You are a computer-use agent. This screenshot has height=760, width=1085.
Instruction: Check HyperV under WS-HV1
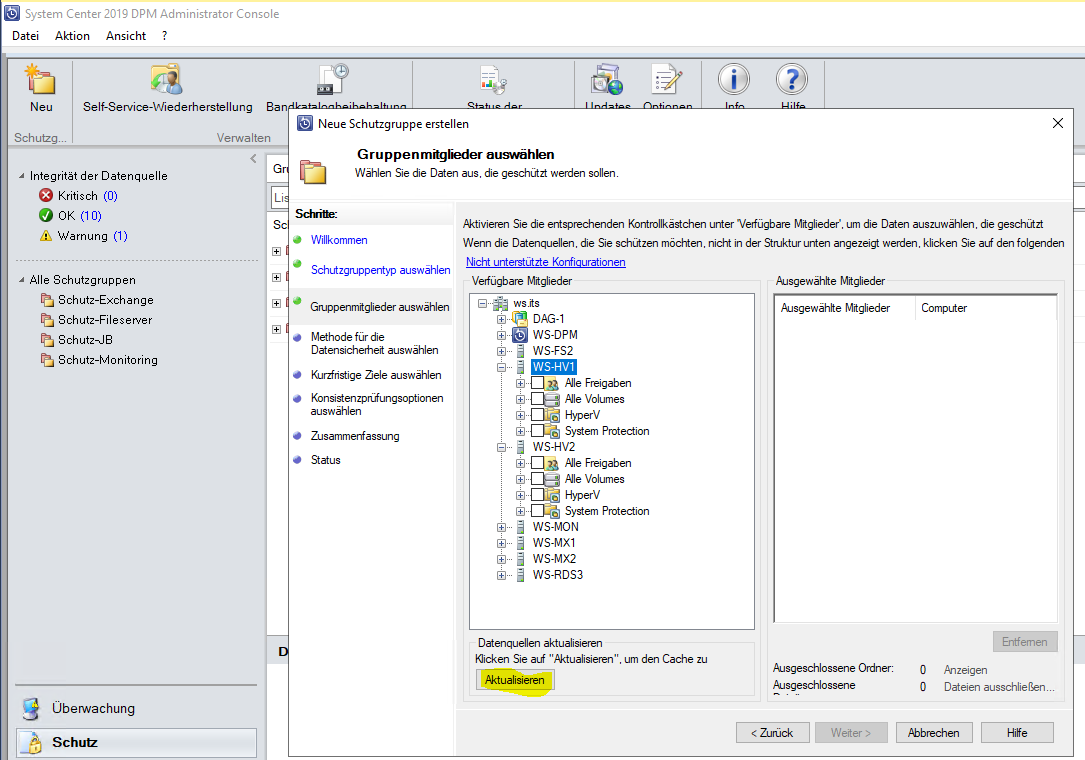(x=538, y=415)
